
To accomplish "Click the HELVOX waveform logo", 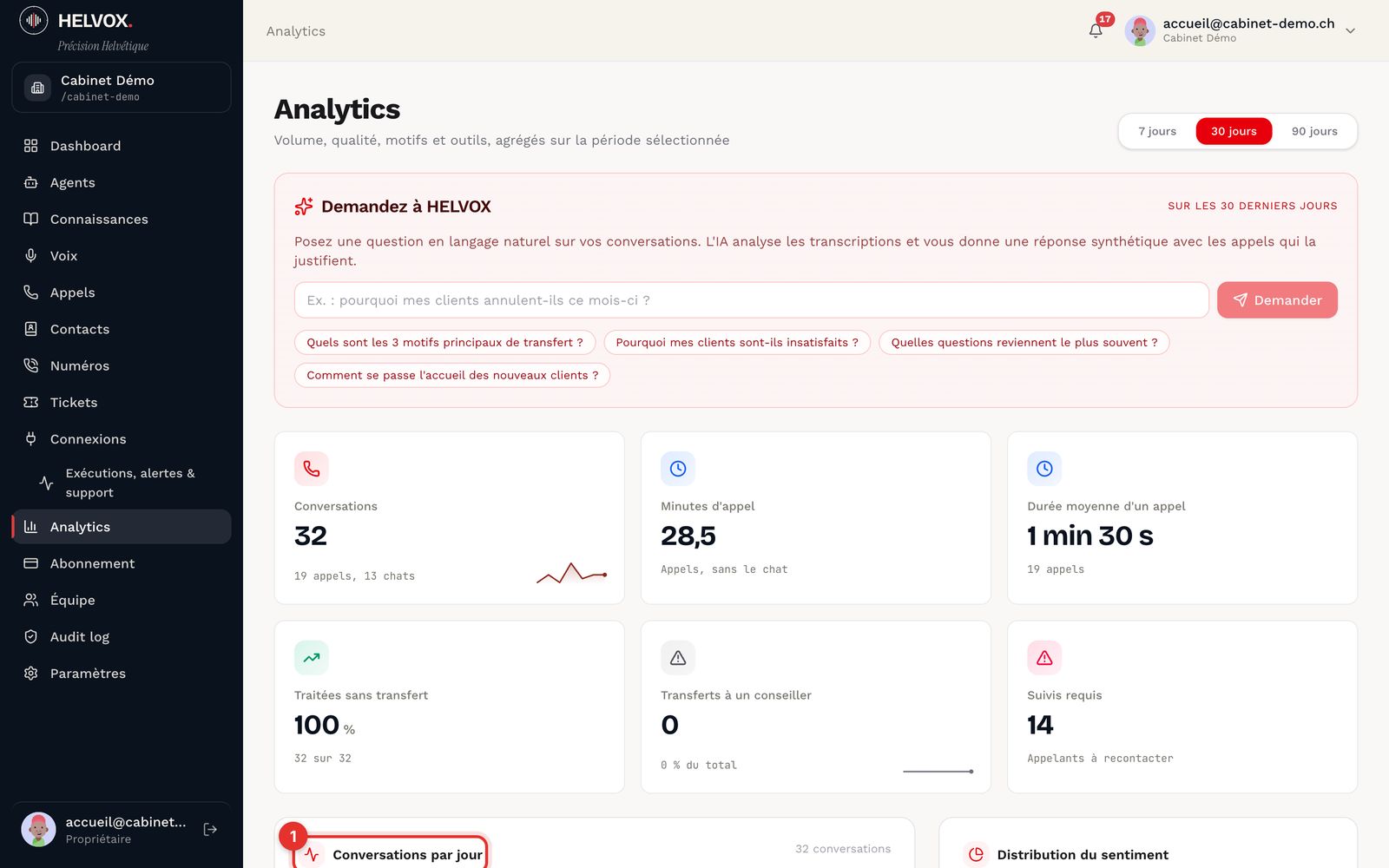I will pos(34,20).
